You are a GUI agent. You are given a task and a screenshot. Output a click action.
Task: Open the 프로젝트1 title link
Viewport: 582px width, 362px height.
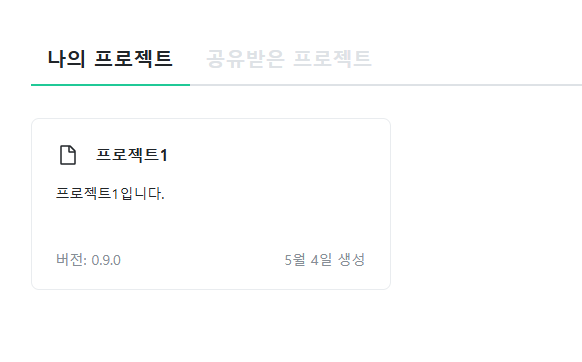click(132, 155)
